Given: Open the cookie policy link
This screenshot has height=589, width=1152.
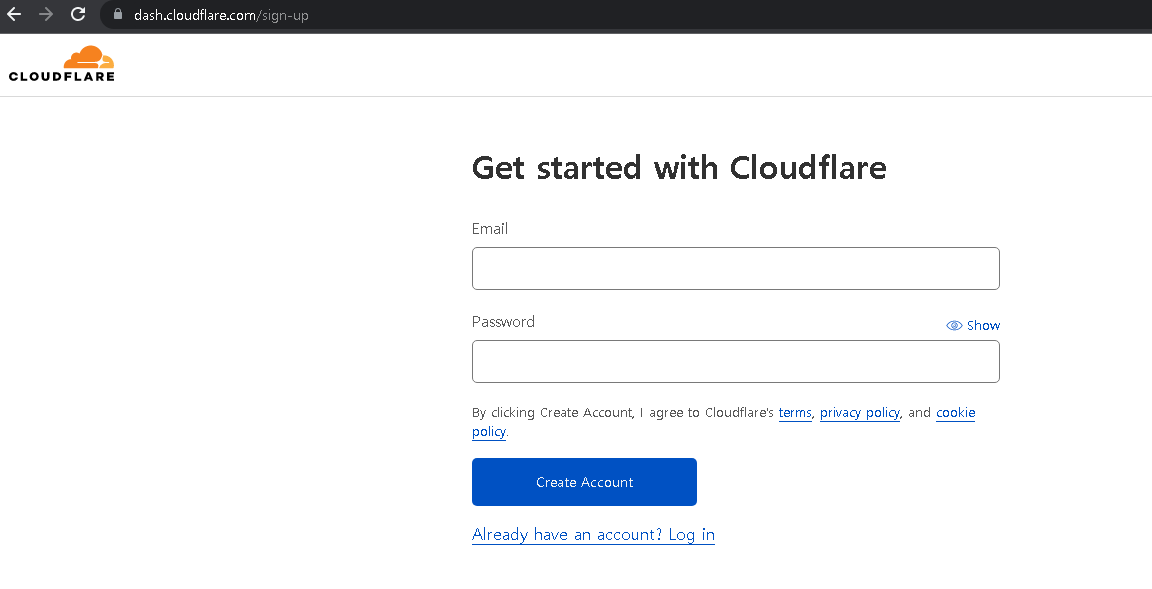Looking at the screenshot, I should point(955,413).
